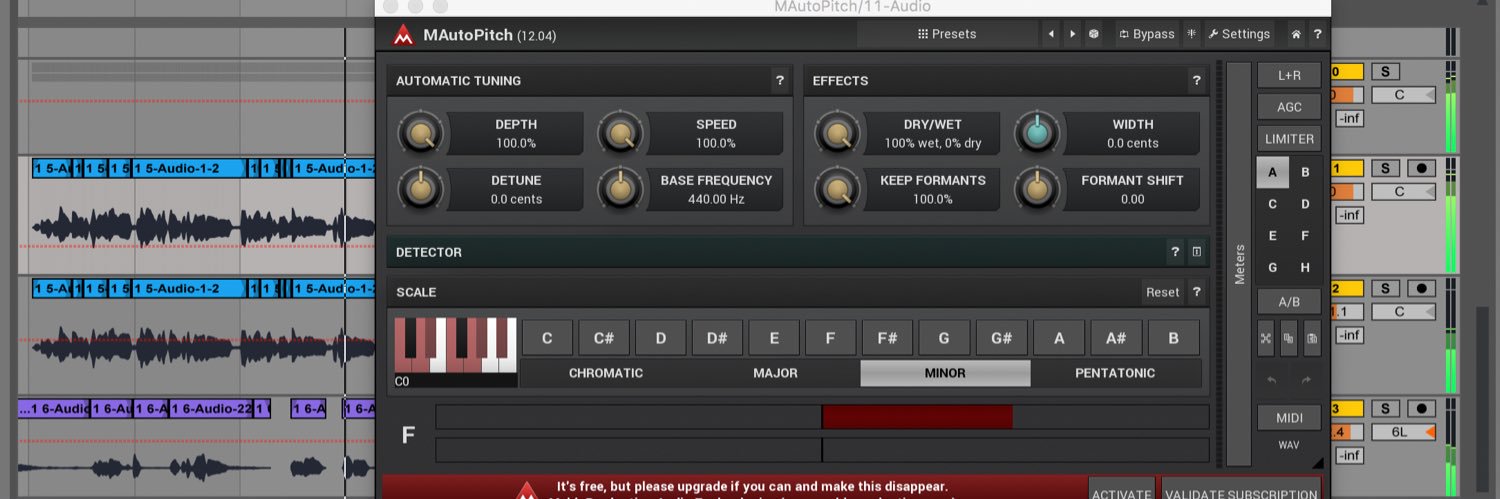This screenshot has height=499, width=1500.
Task: Click the 6L pan control in Ableton
Action: click(1403, 432)
